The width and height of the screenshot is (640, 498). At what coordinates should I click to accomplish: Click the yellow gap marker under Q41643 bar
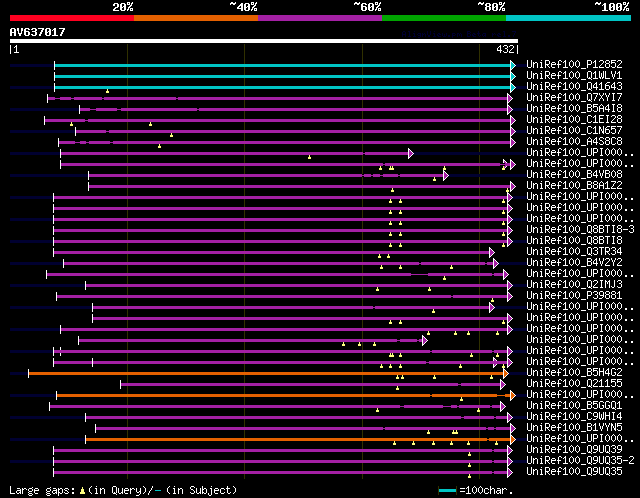(107, 91)
